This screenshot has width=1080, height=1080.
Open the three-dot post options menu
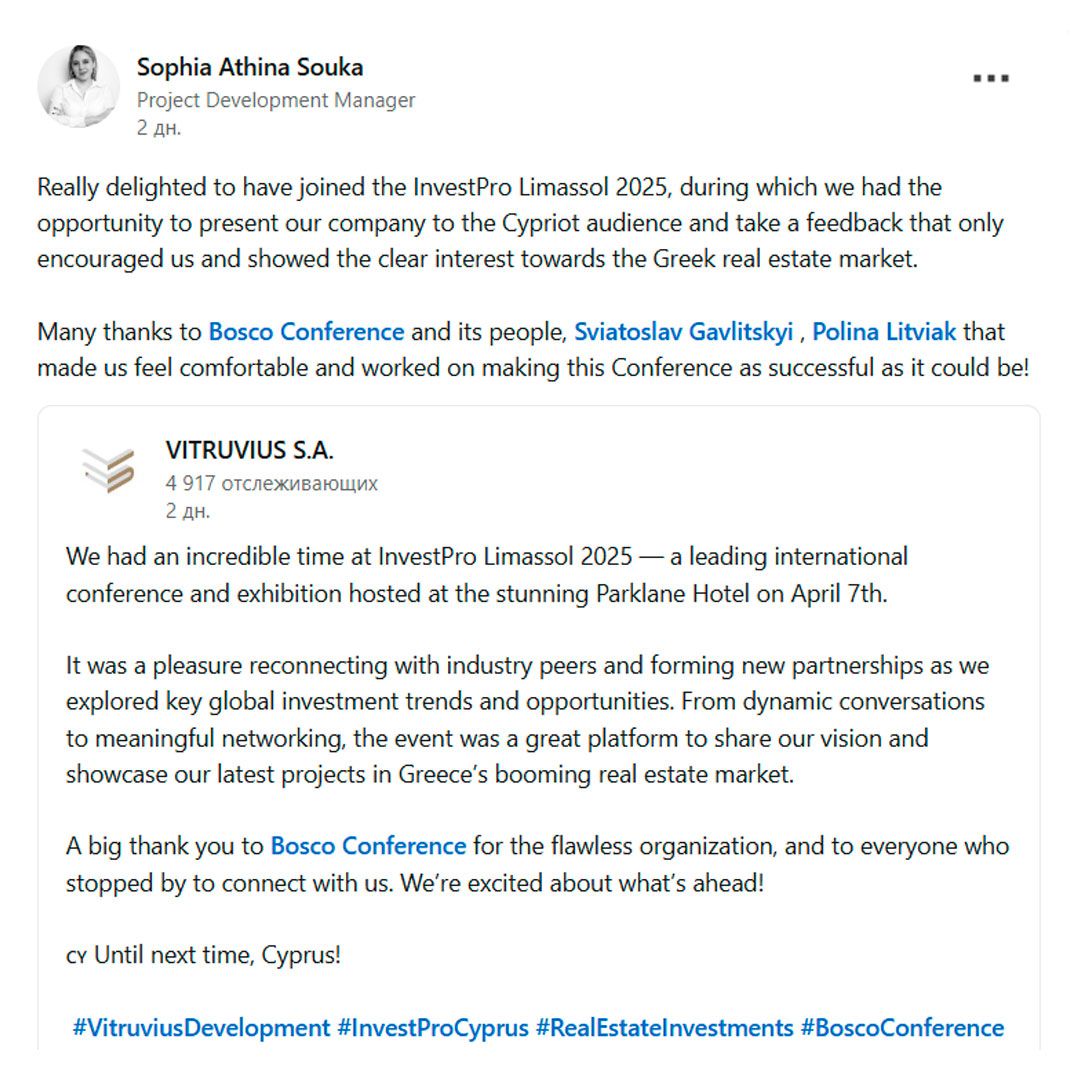pyautogui.click(x=990, y=79)
